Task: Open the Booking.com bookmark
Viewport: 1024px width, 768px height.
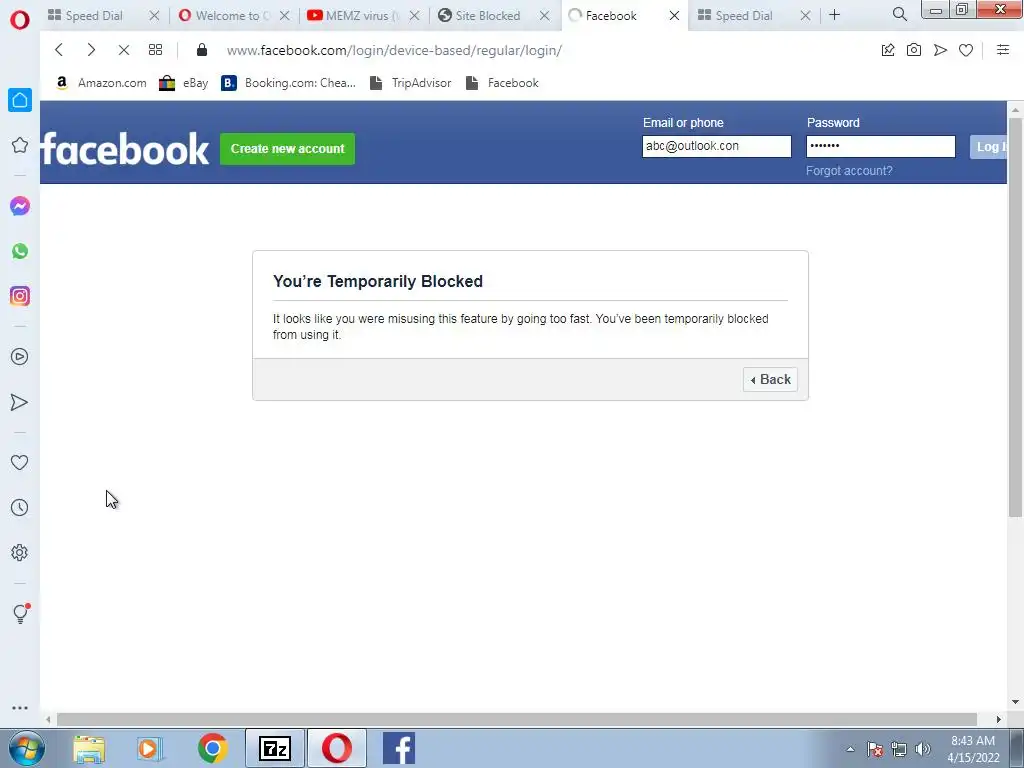Action: 289,83
